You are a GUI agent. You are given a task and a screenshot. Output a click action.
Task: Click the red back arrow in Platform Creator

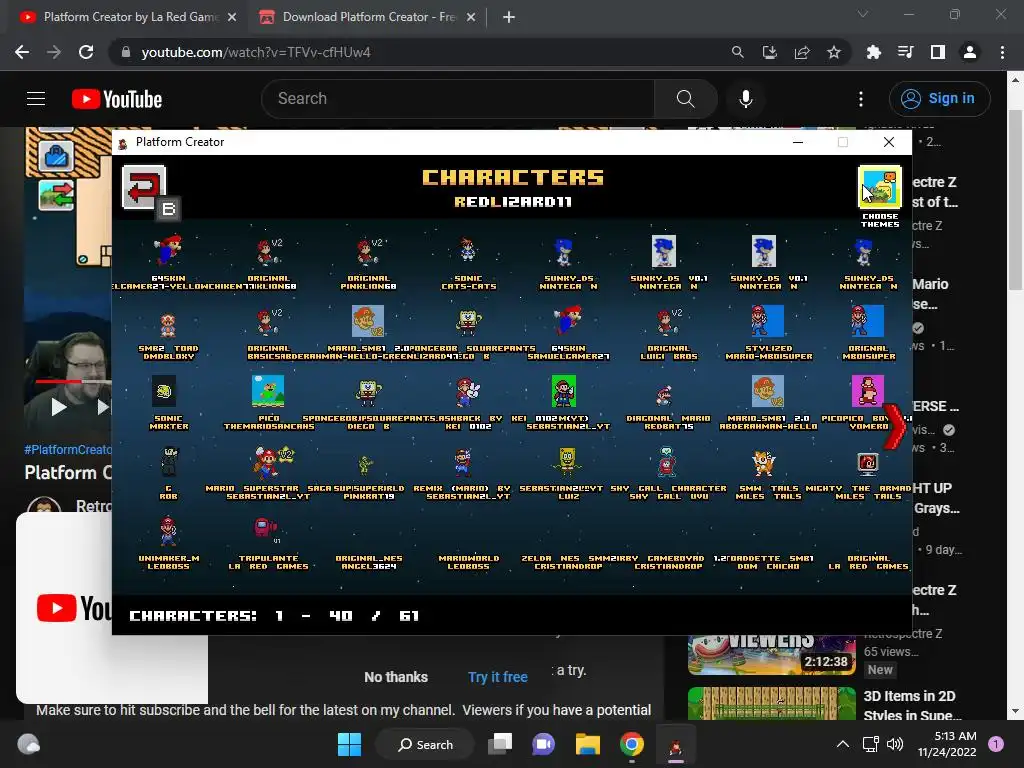[144, 187]
